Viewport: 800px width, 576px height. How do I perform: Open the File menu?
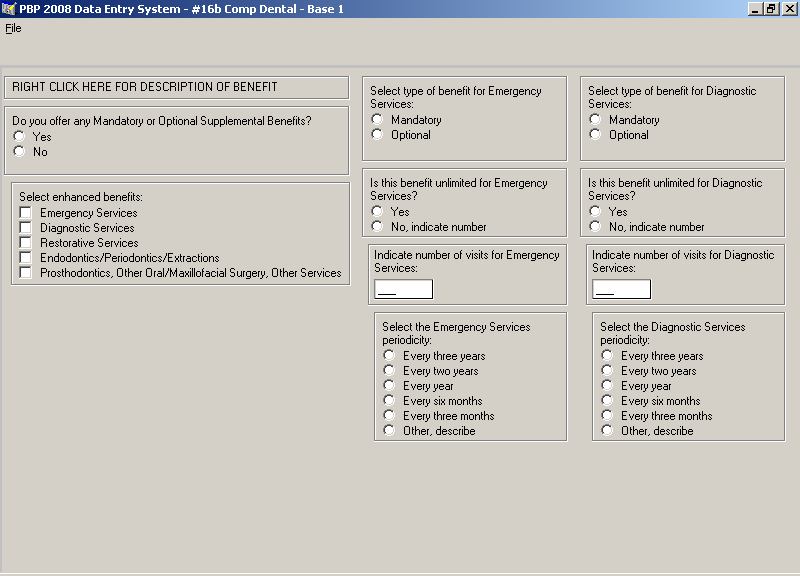tap(13, 28)
